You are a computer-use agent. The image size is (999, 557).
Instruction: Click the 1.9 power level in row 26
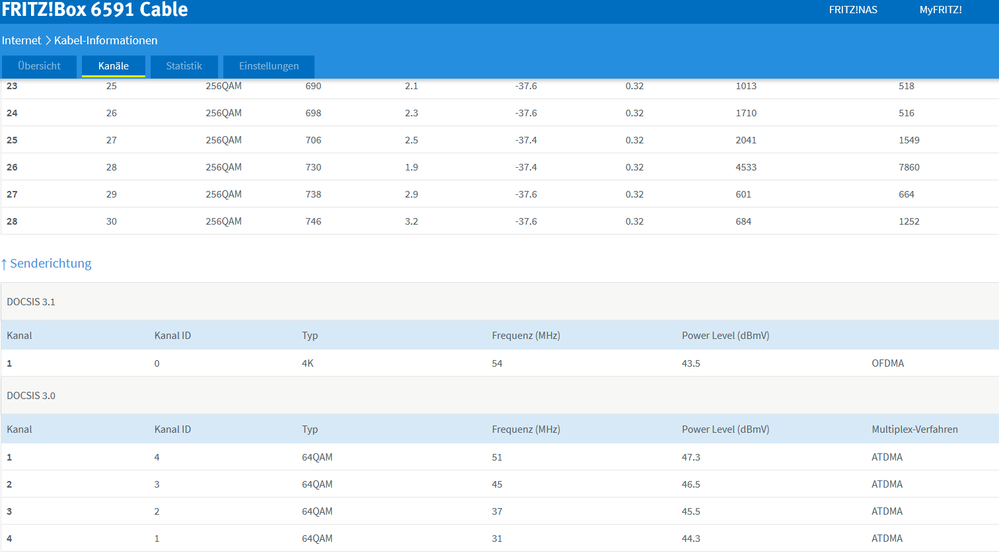pyautogui.click(x=412, y=167)
